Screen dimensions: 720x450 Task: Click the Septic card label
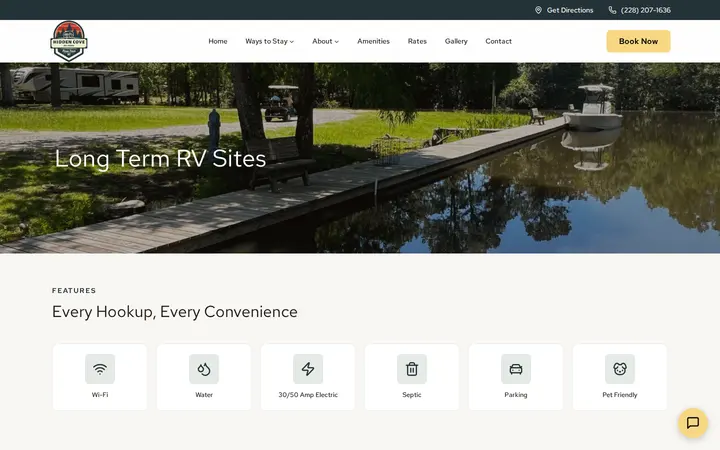click(x=412, y=395)
